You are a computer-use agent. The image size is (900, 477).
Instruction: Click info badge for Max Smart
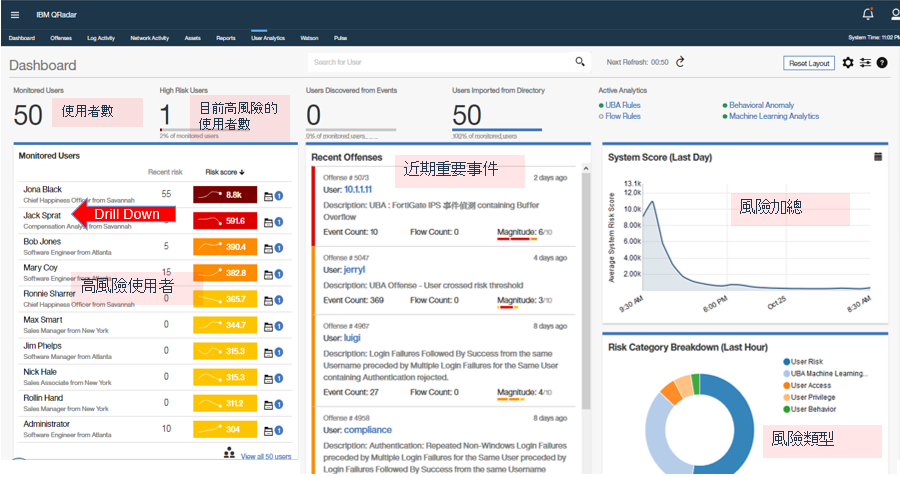click(x=279, y=326)
